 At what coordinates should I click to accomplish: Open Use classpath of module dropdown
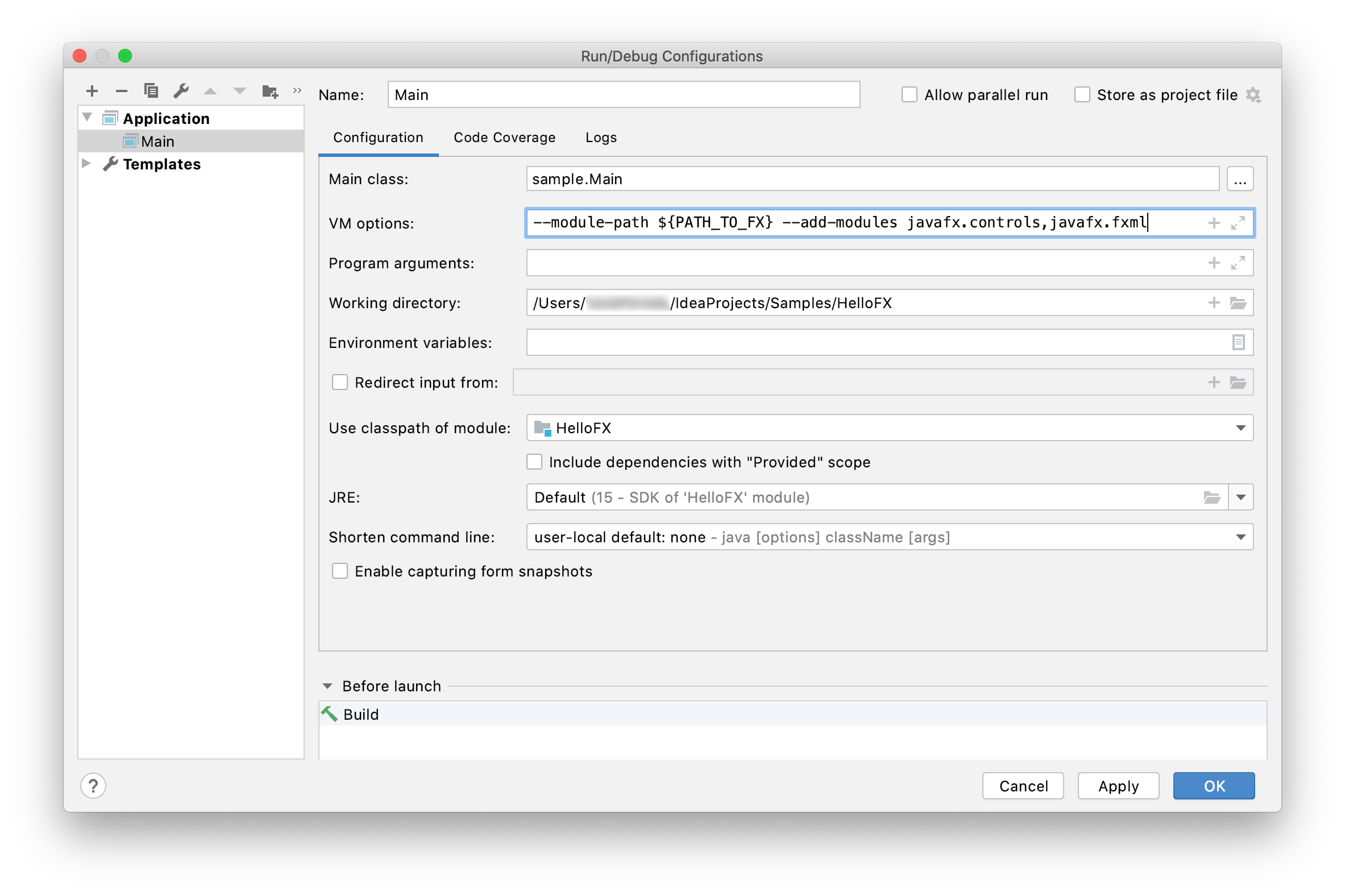[1240, 428]
